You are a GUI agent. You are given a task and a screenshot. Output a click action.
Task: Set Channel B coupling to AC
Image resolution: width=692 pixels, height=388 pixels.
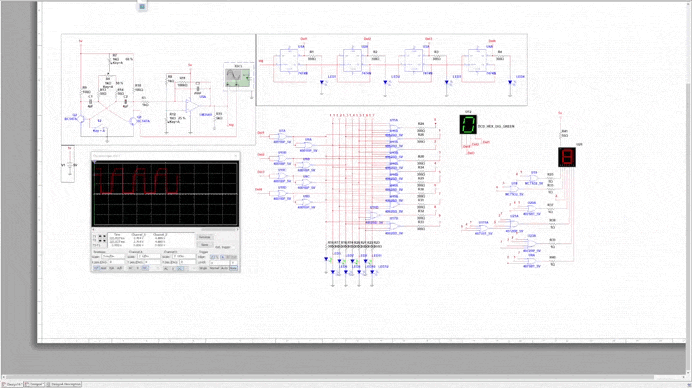(x=166, y=268)
